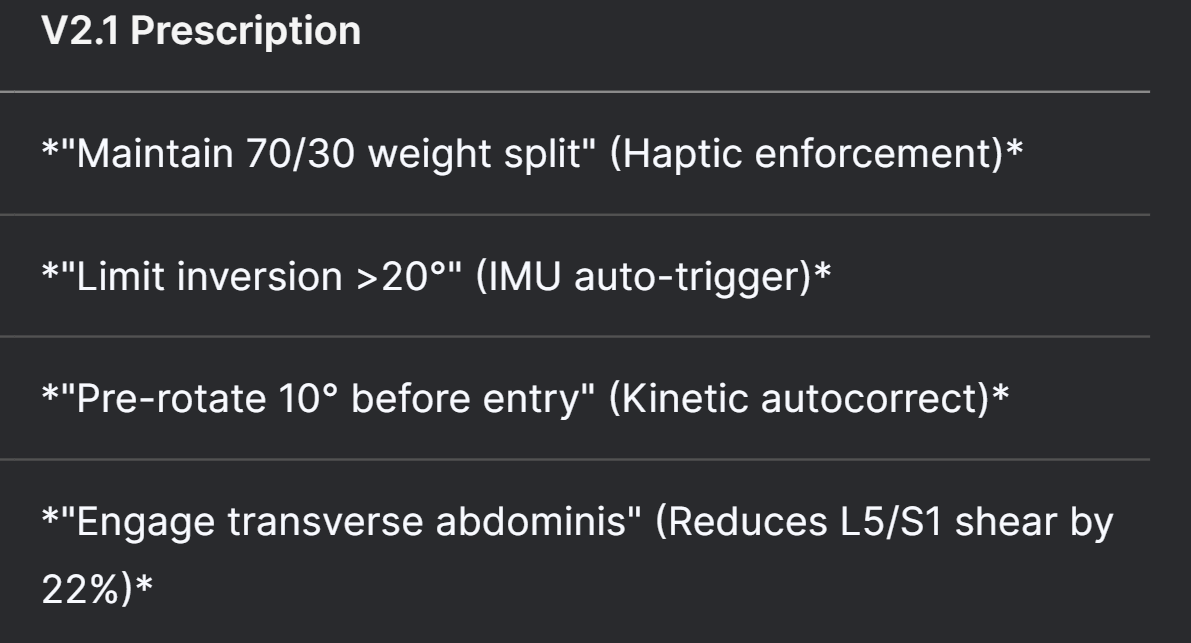Select the "Engage transverse abdominis" quoted text
Screen dimensions: 1191x643
pos(351,522)
